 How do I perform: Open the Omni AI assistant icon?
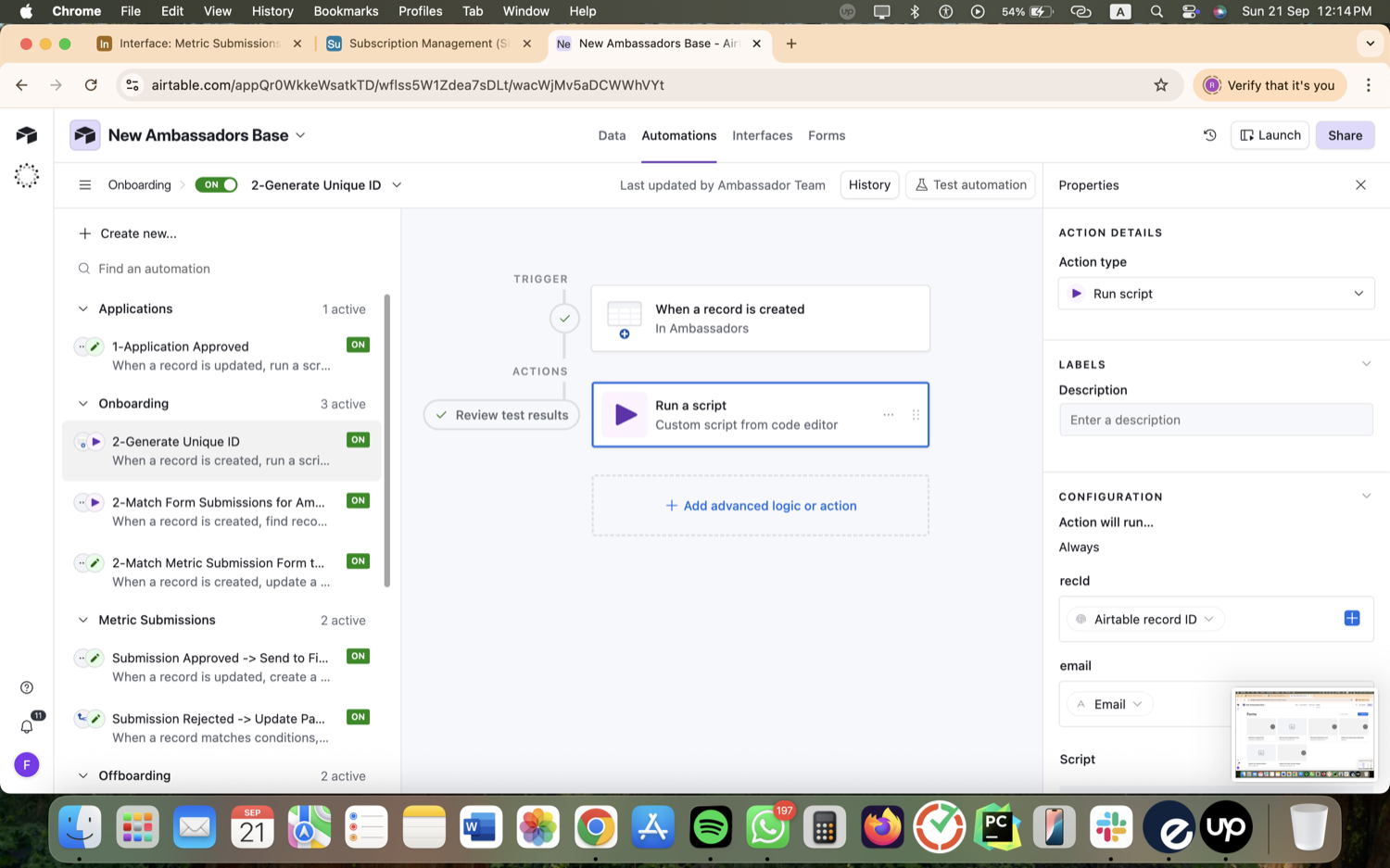point(27,176)
